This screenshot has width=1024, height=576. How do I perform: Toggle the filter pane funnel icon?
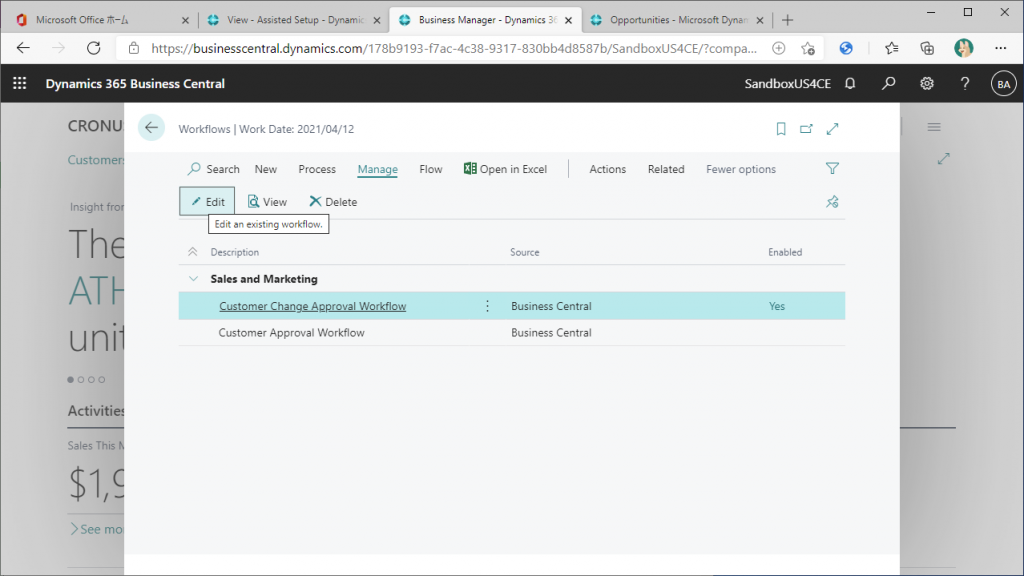click(832, 168)
